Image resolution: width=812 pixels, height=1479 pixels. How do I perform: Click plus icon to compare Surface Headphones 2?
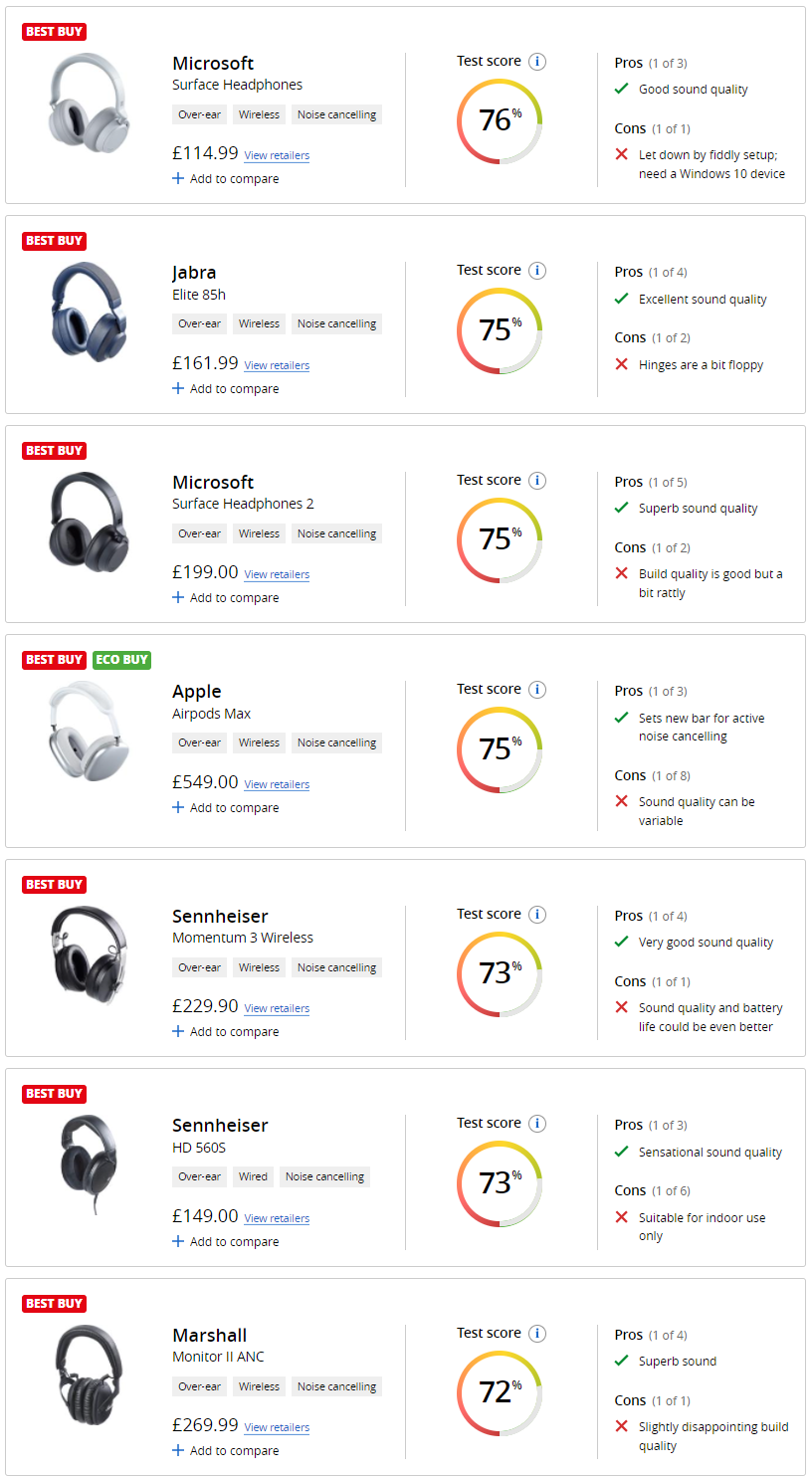(x=178, y=598)
